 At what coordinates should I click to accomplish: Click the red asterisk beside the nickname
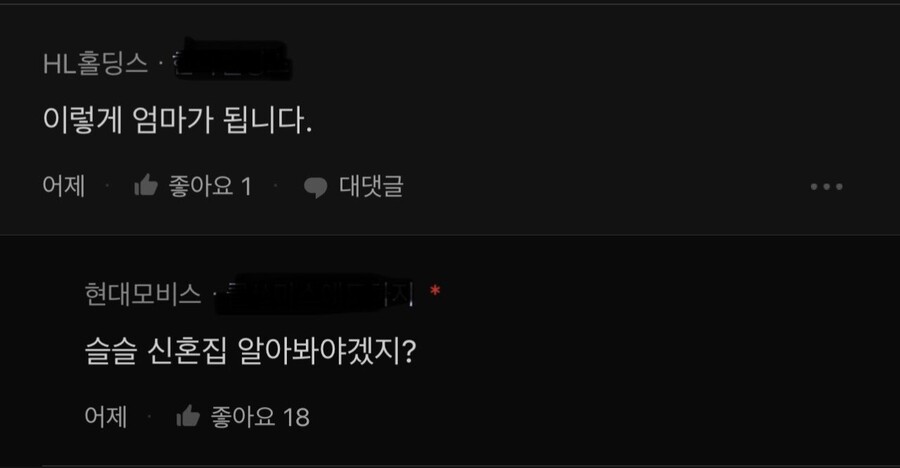click(435, 292)
